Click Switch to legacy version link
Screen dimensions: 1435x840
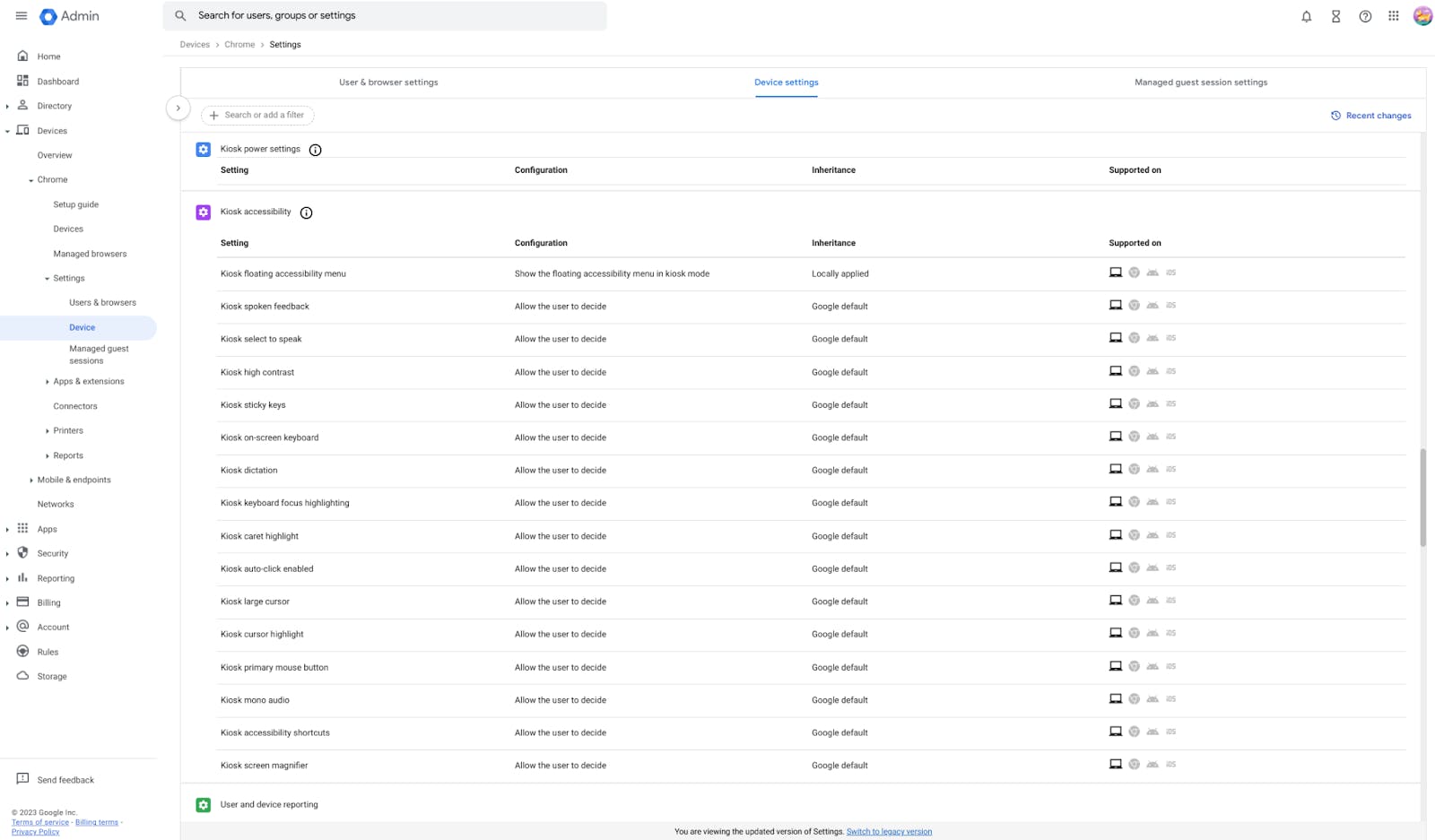point(889,831)
